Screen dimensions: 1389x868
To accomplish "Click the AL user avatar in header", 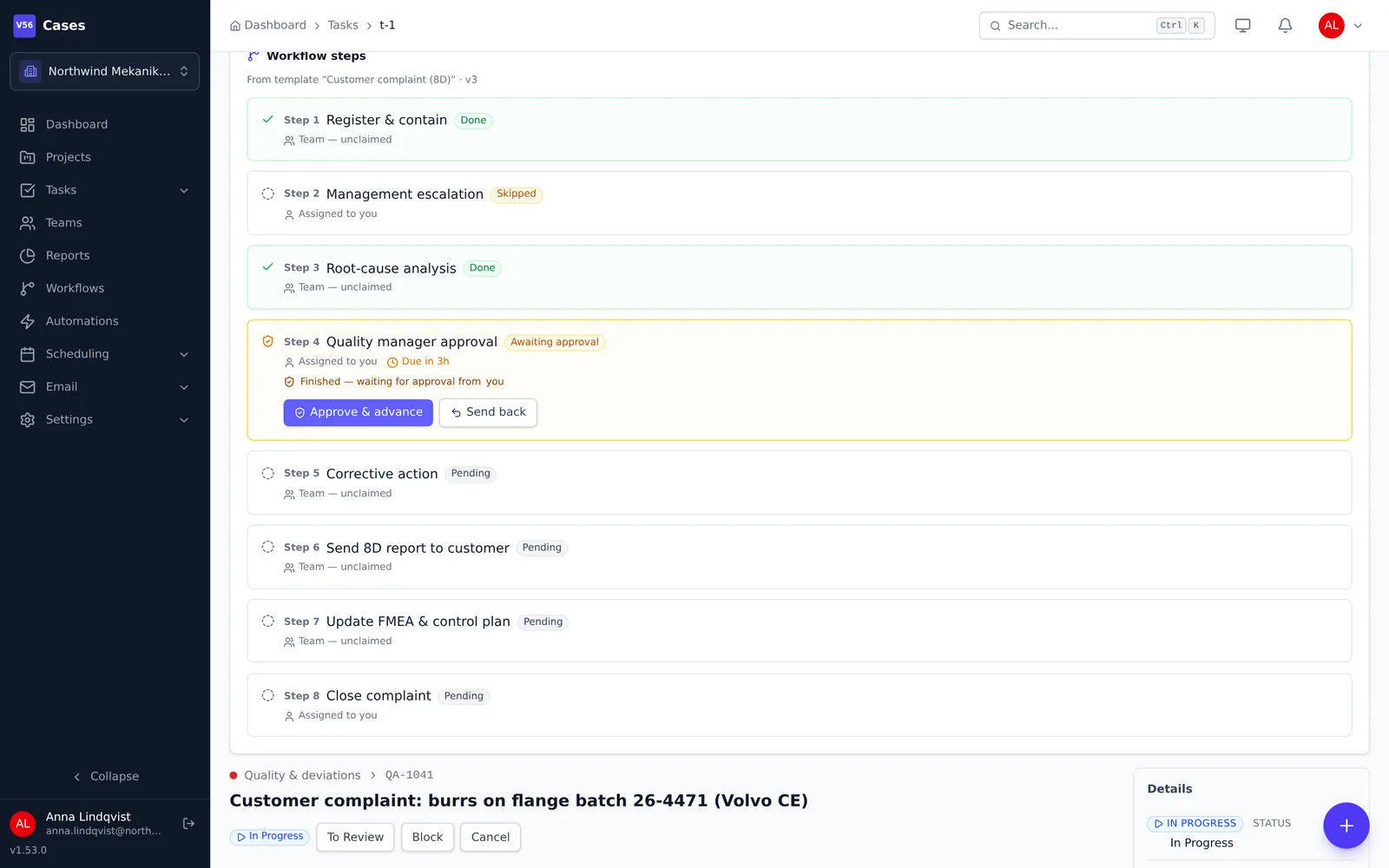I will 1331,25.
